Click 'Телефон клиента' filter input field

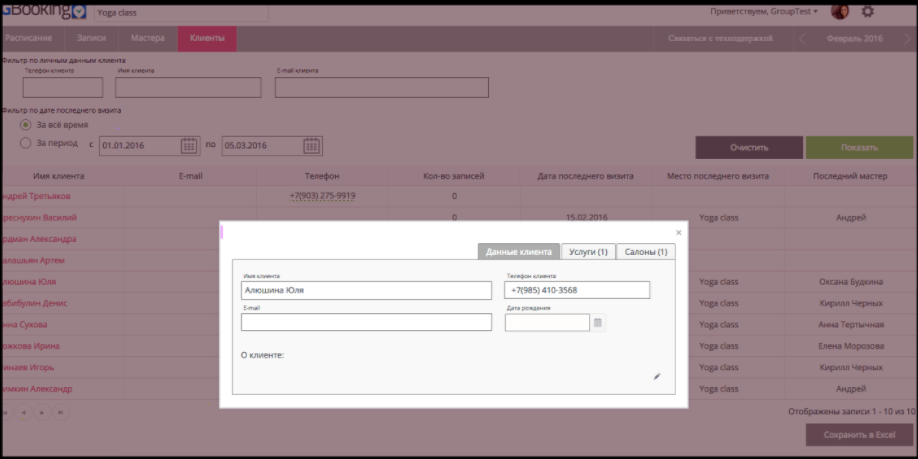click(63, 87)
